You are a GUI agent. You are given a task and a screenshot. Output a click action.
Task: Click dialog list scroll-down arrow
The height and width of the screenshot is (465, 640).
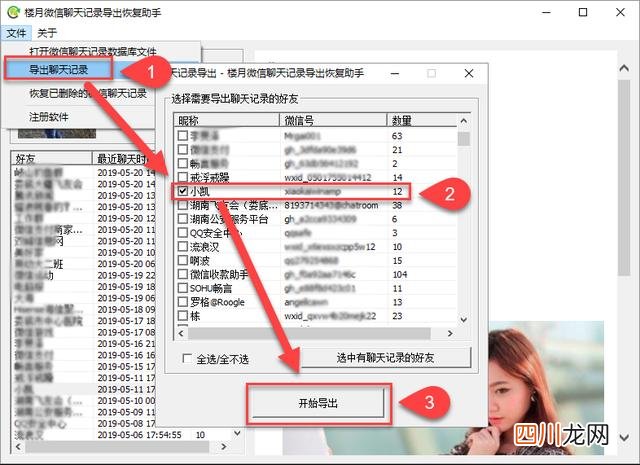click(463, 320)
